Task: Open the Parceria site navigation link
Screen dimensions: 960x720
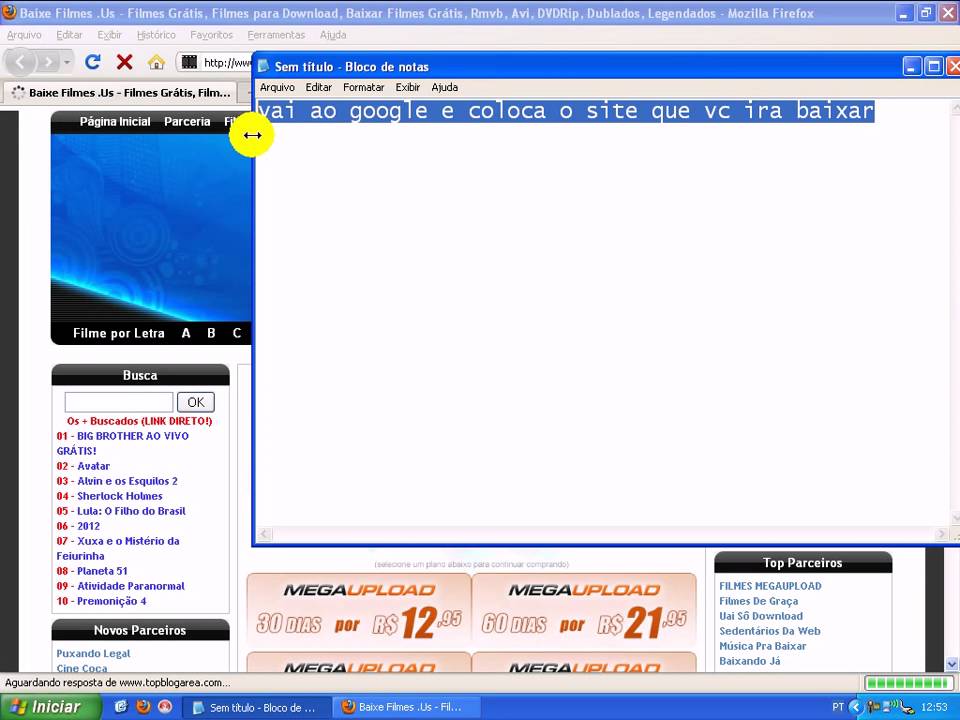Action: (187, 121)
